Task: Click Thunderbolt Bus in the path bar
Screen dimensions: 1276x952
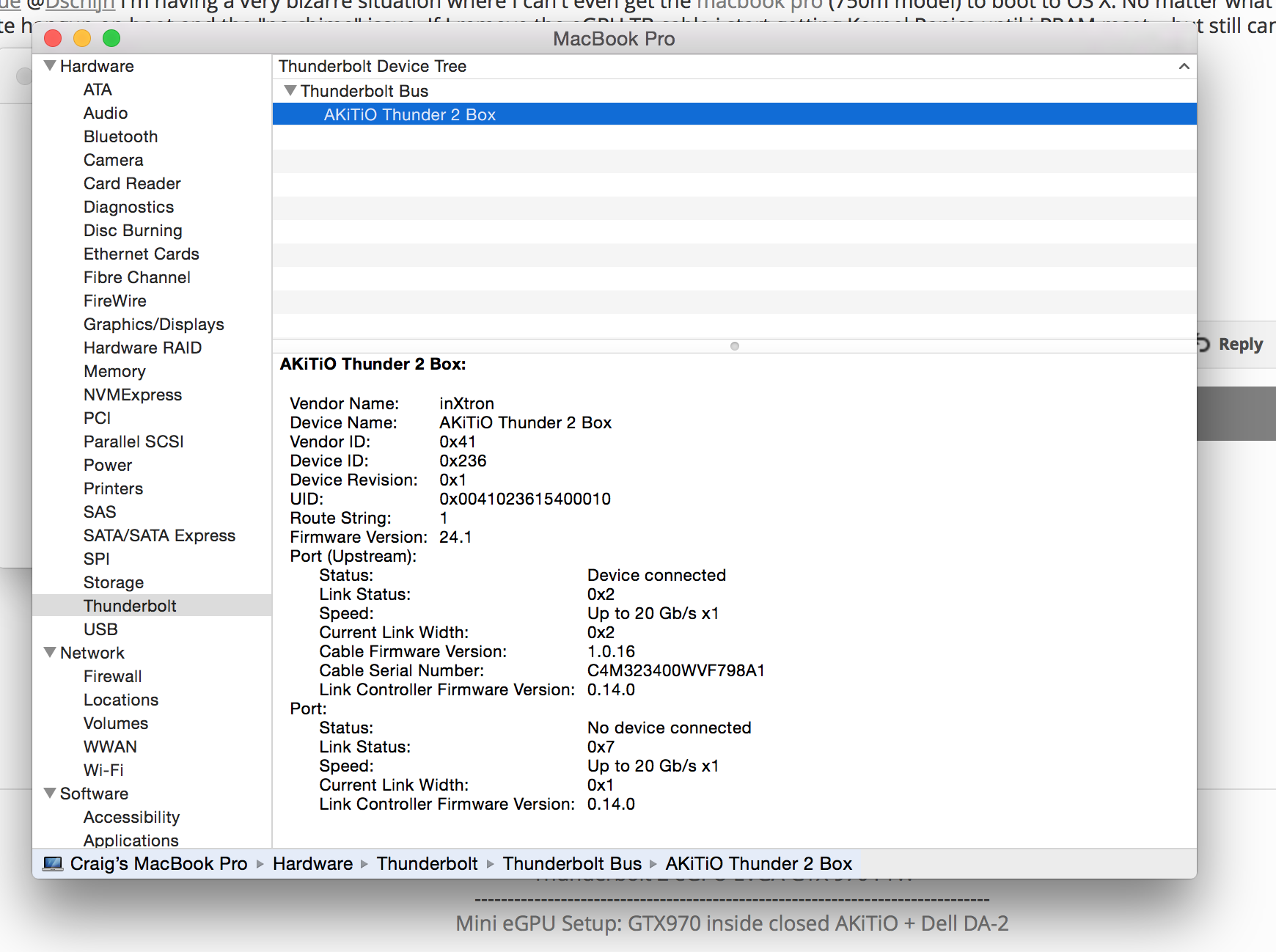Action: coord(572,863)
